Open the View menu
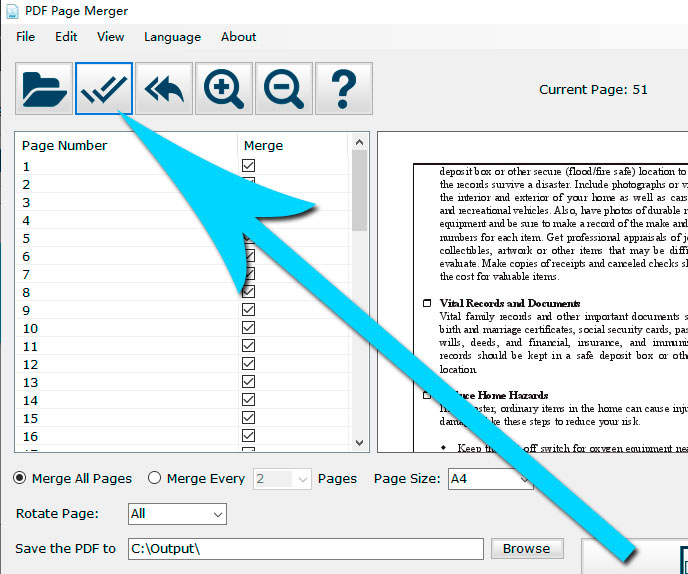688x574 pixels. point(111,37)
